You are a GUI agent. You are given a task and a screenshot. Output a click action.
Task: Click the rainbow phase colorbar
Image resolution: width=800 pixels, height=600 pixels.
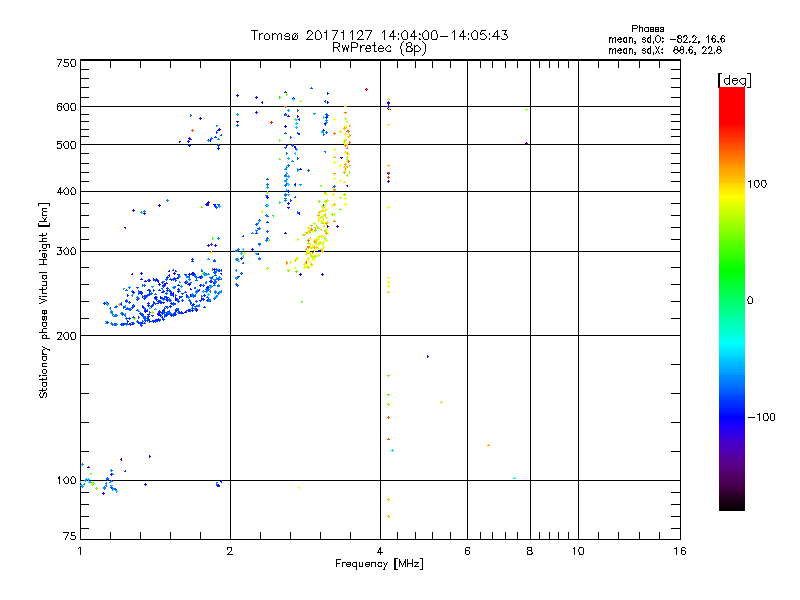click(x=732, y=298)
